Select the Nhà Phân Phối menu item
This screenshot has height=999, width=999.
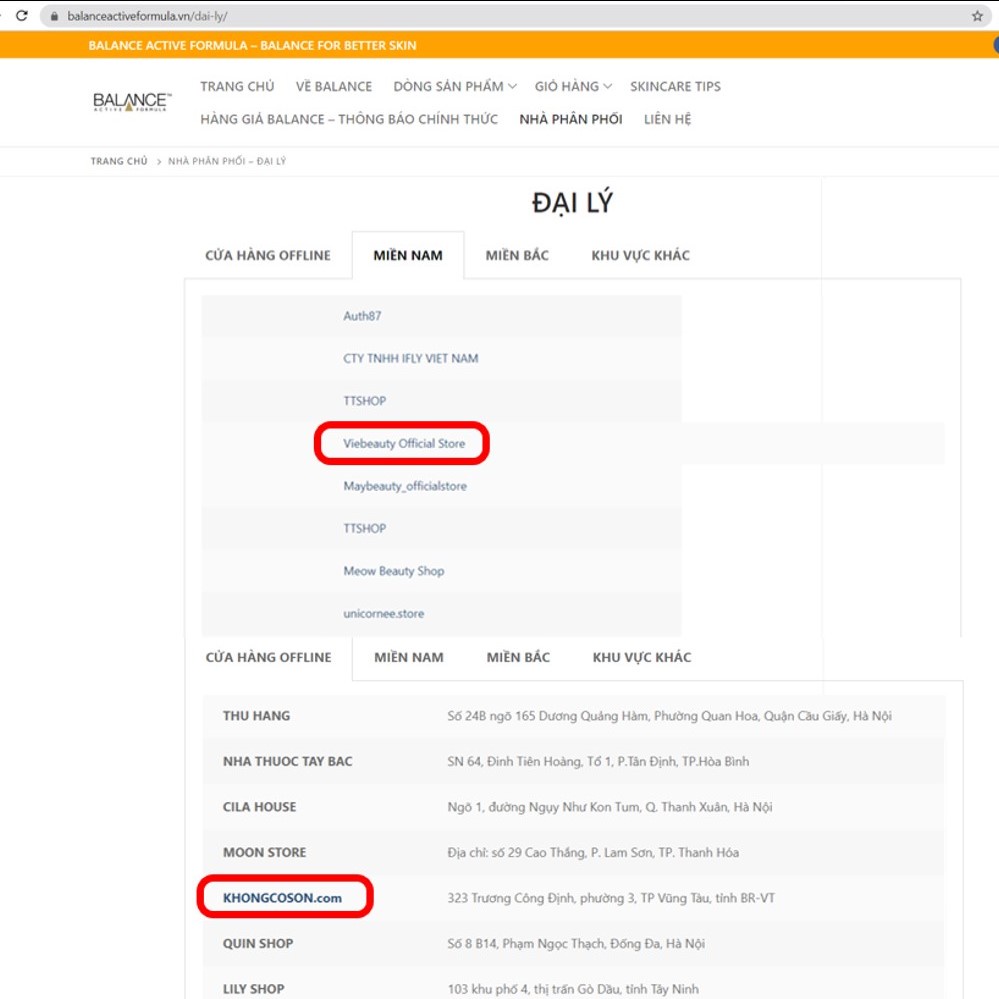(x=571, y=119)
